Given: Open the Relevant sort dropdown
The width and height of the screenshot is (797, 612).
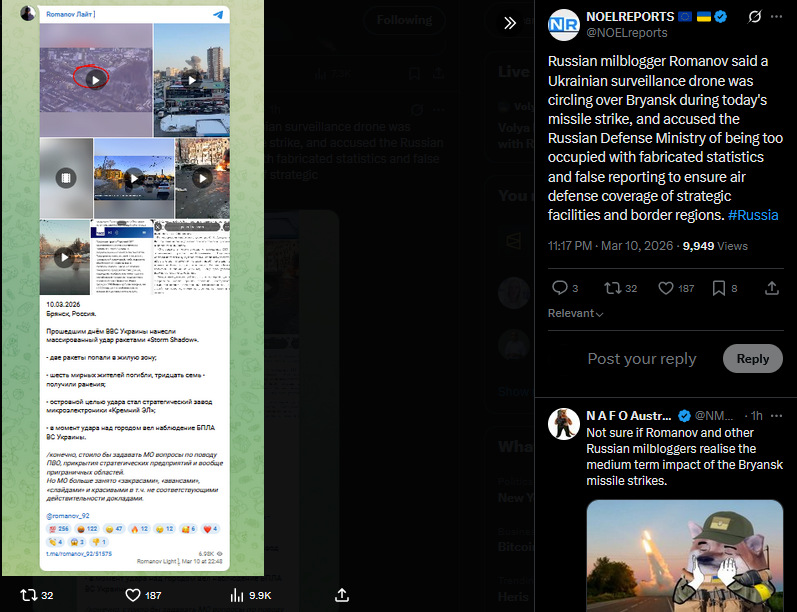Looking at the screenshot, I should point(575,314).
